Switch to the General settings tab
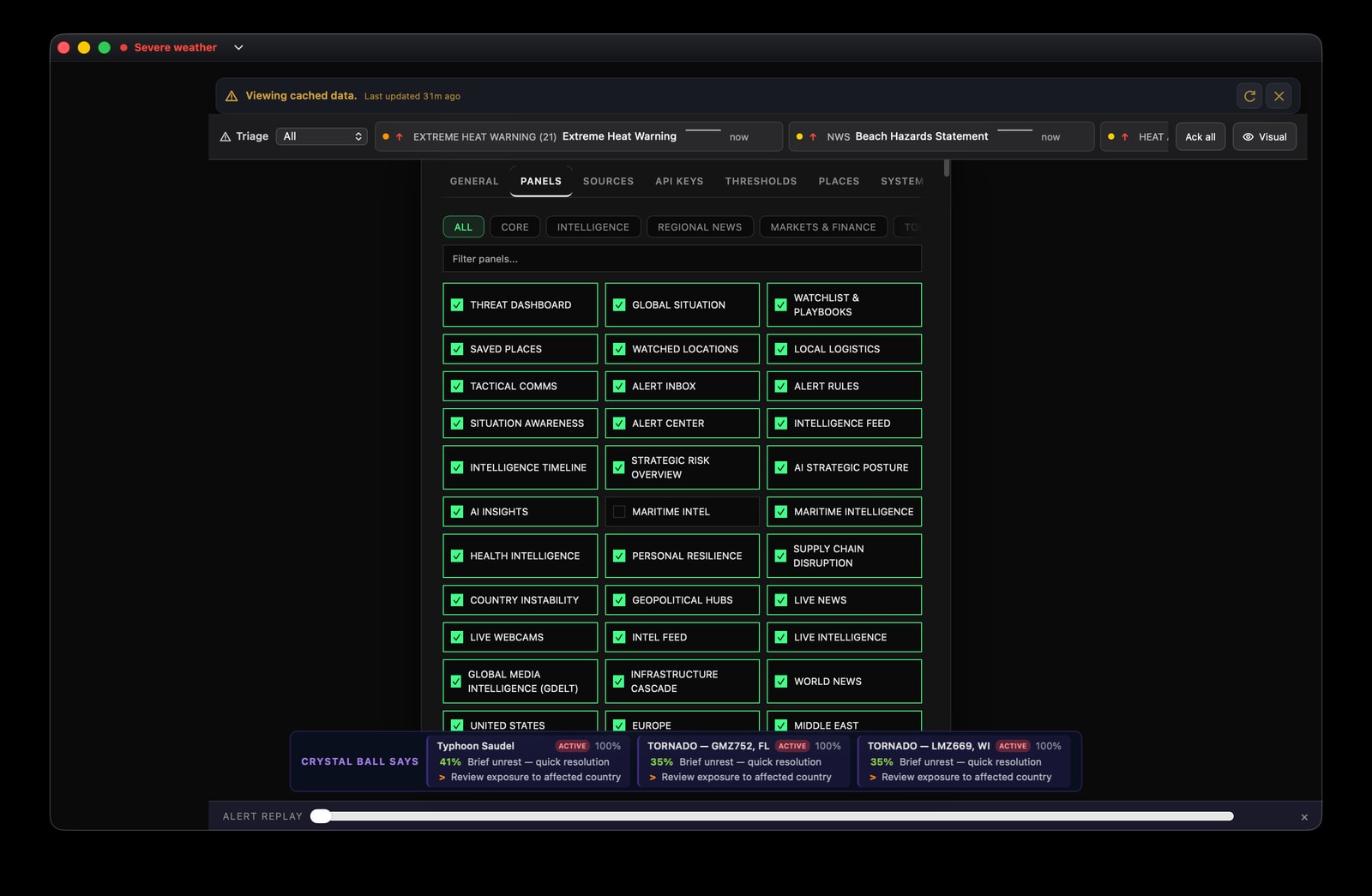This screenshot has height=896, width=1372. click(x=474, y=181)
